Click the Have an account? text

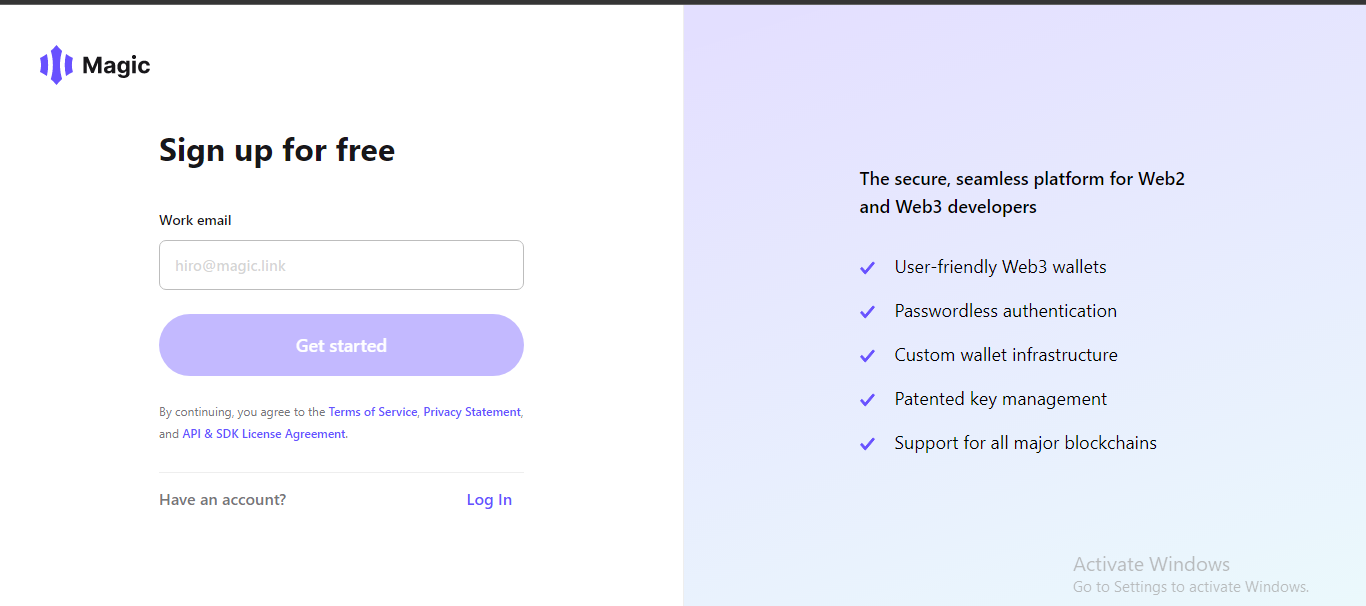click(x=222, y=500)
